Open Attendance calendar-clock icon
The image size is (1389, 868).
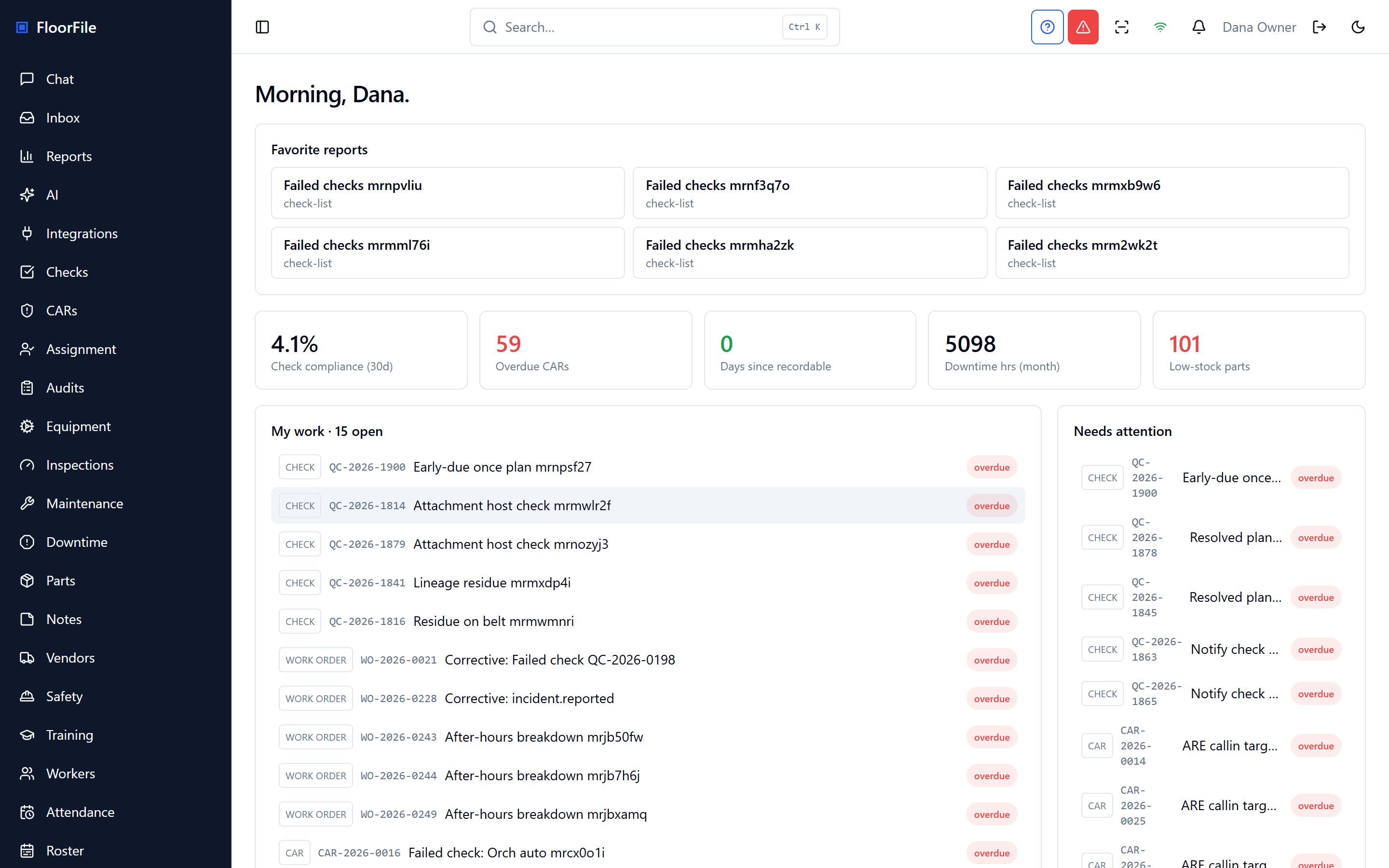pos(27,812)
